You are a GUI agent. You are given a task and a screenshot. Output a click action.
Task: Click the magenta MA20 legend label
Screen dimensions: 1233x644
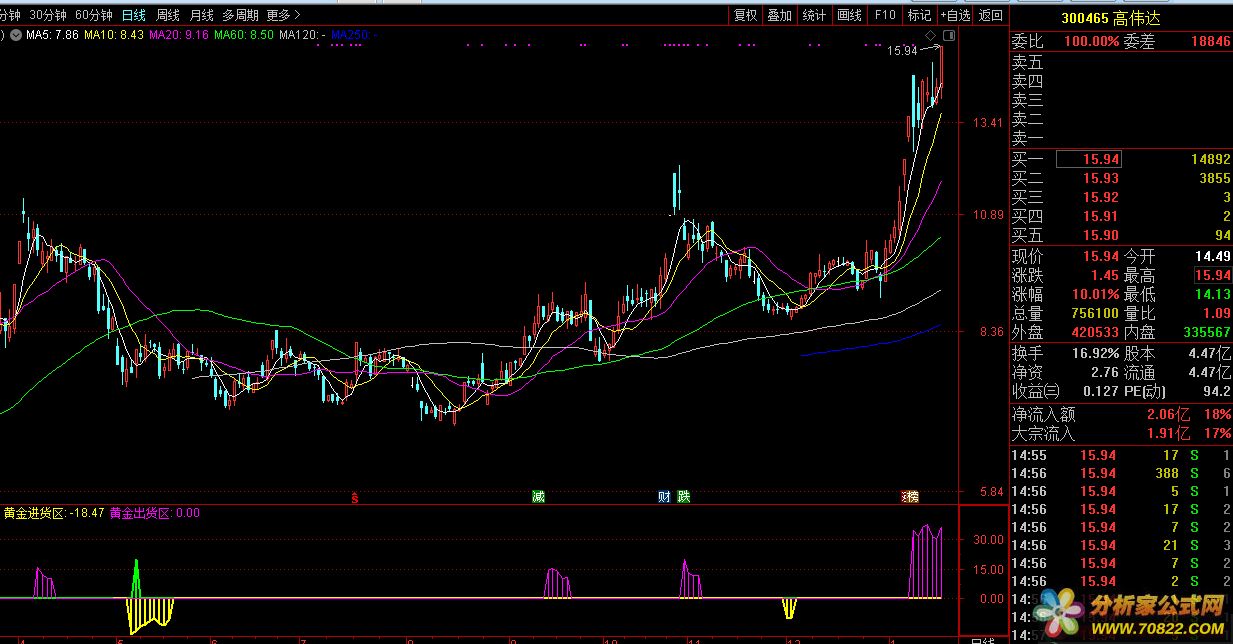point(179,35)
